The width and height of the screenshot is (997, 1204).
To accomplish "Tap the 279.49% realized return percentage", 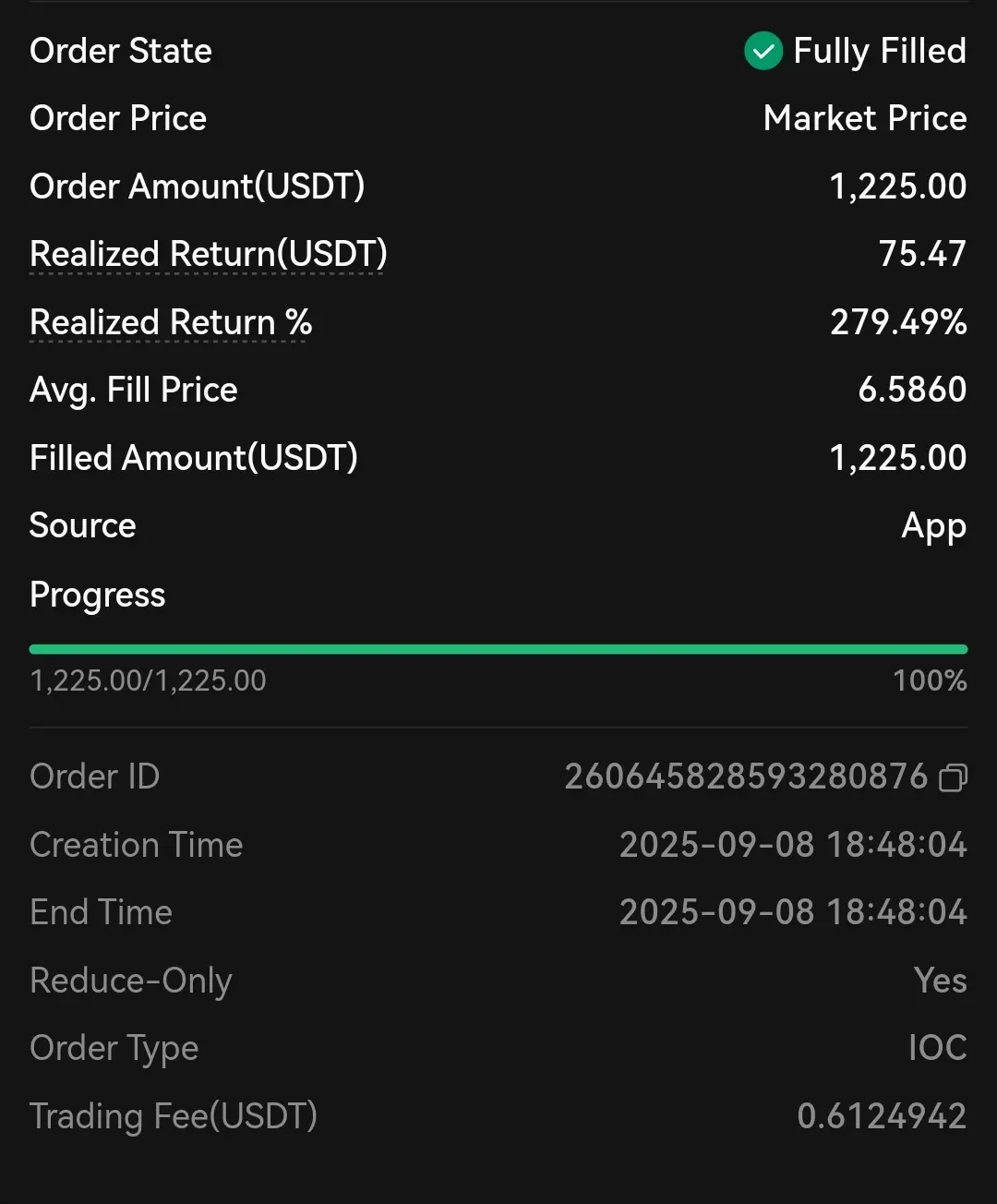I will point(898,322).
